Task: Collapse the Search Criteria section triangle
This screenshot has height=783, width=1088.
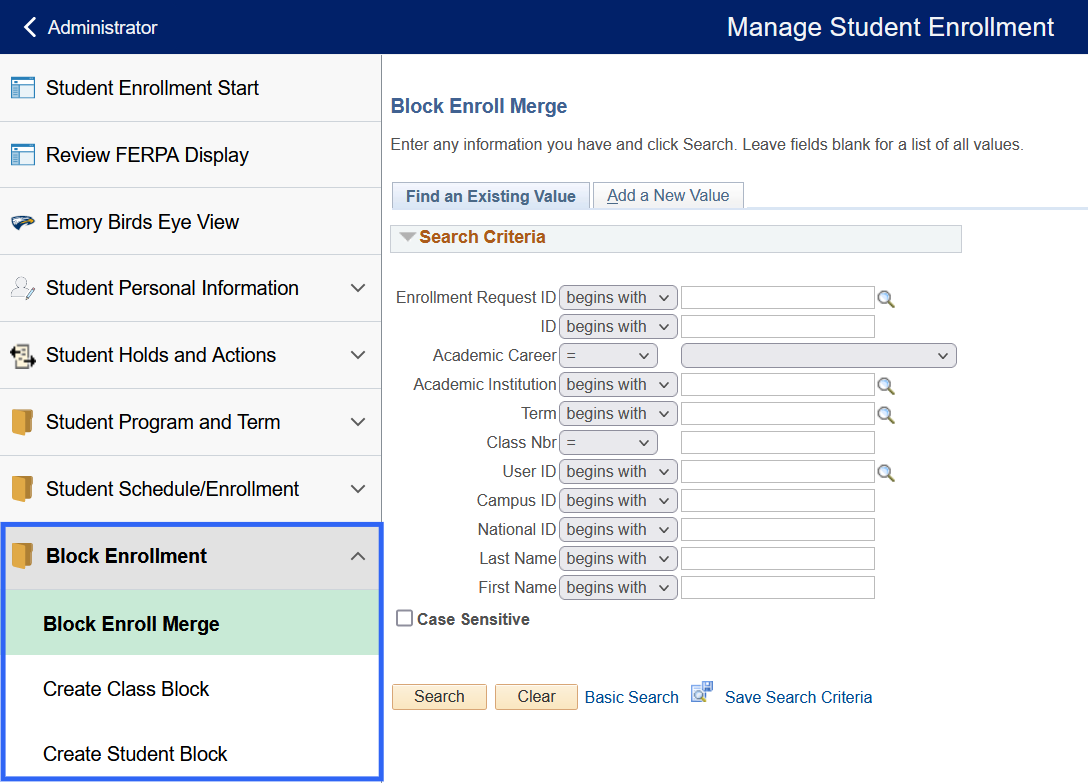Action: 407,238
